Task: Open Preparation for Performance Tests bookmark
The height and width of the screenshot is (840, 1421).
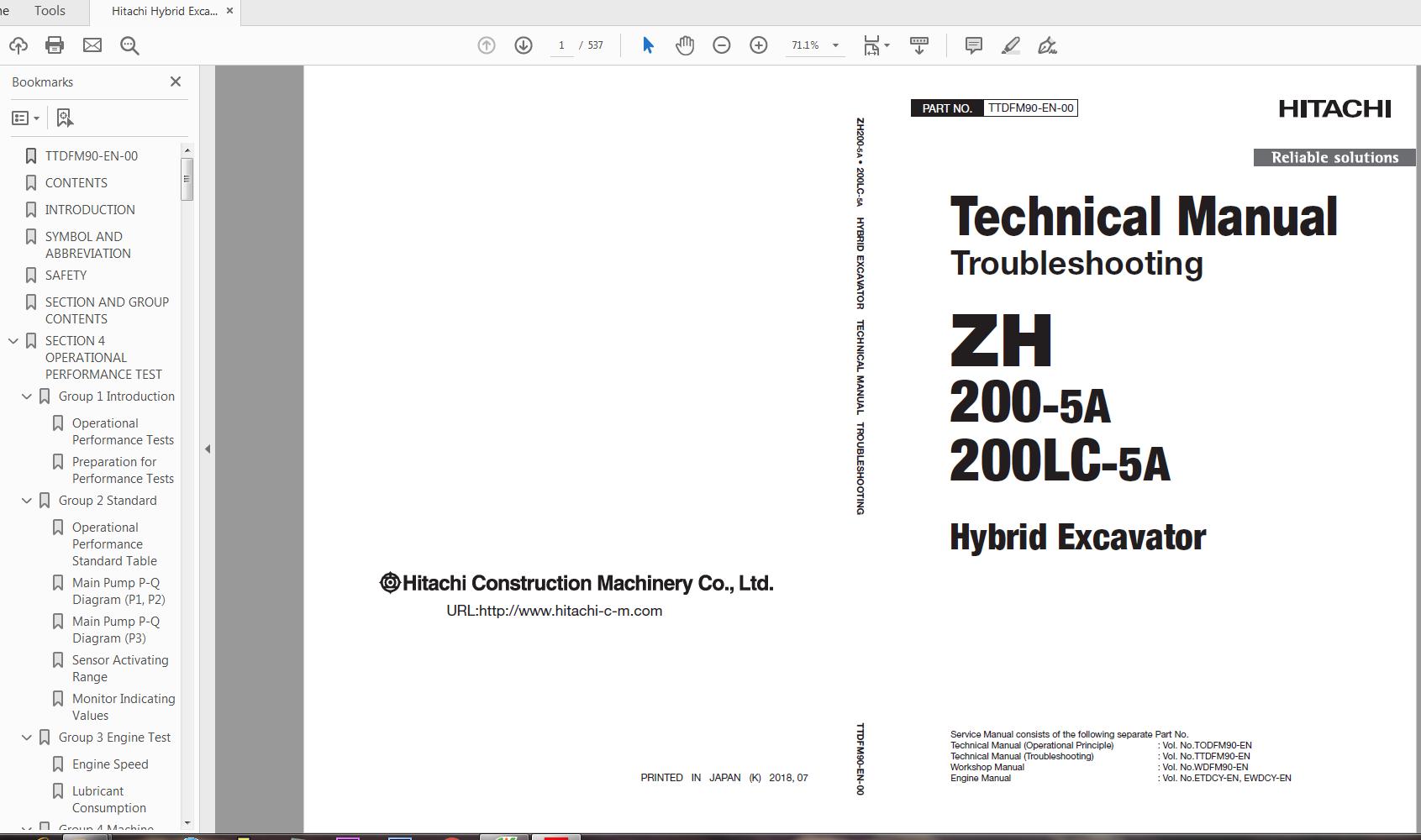Action: pyautogui.click(x=123, y=470)
